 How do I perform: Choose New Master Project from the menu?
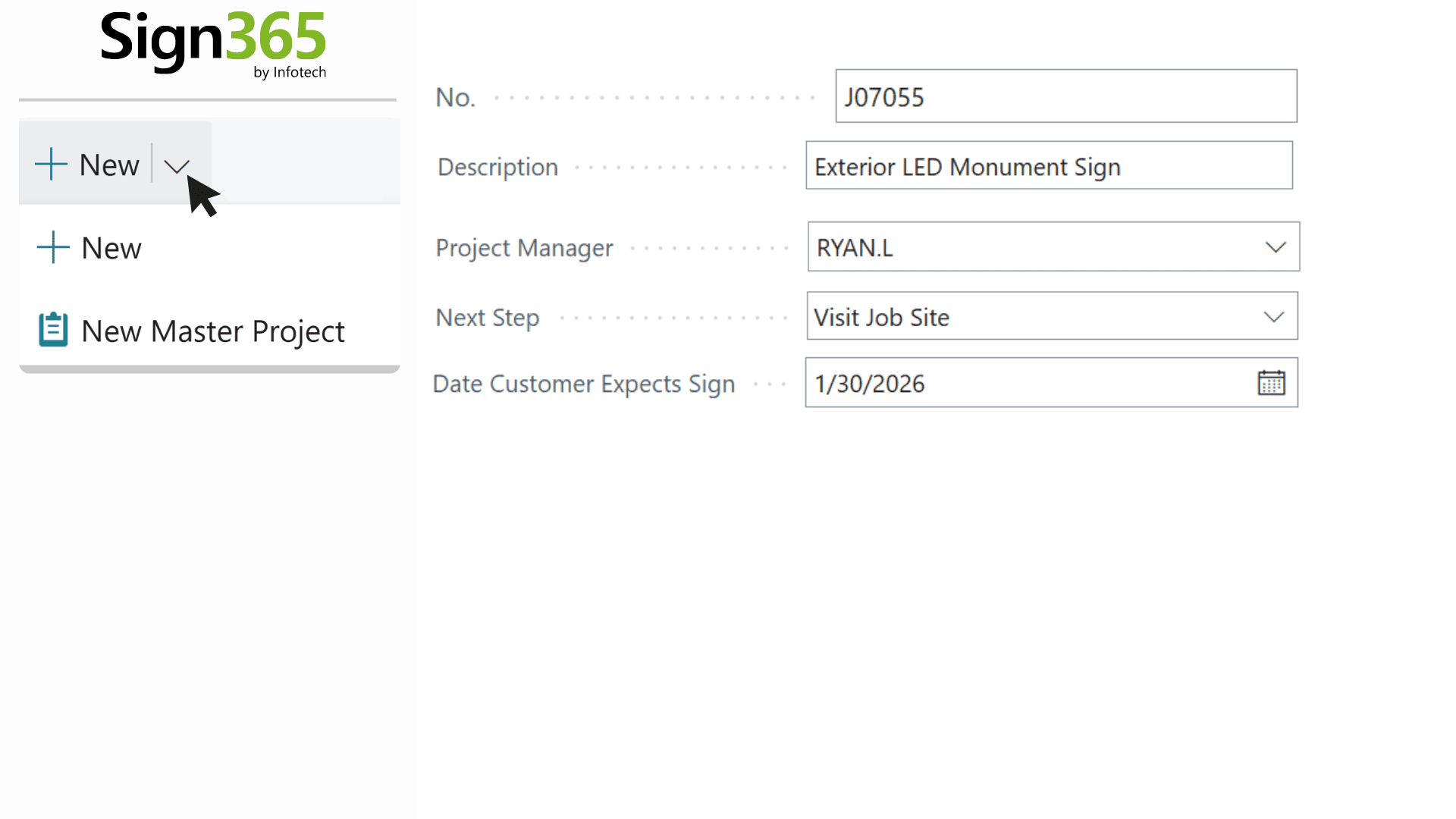pyautogui.click(x=213, y=331)
